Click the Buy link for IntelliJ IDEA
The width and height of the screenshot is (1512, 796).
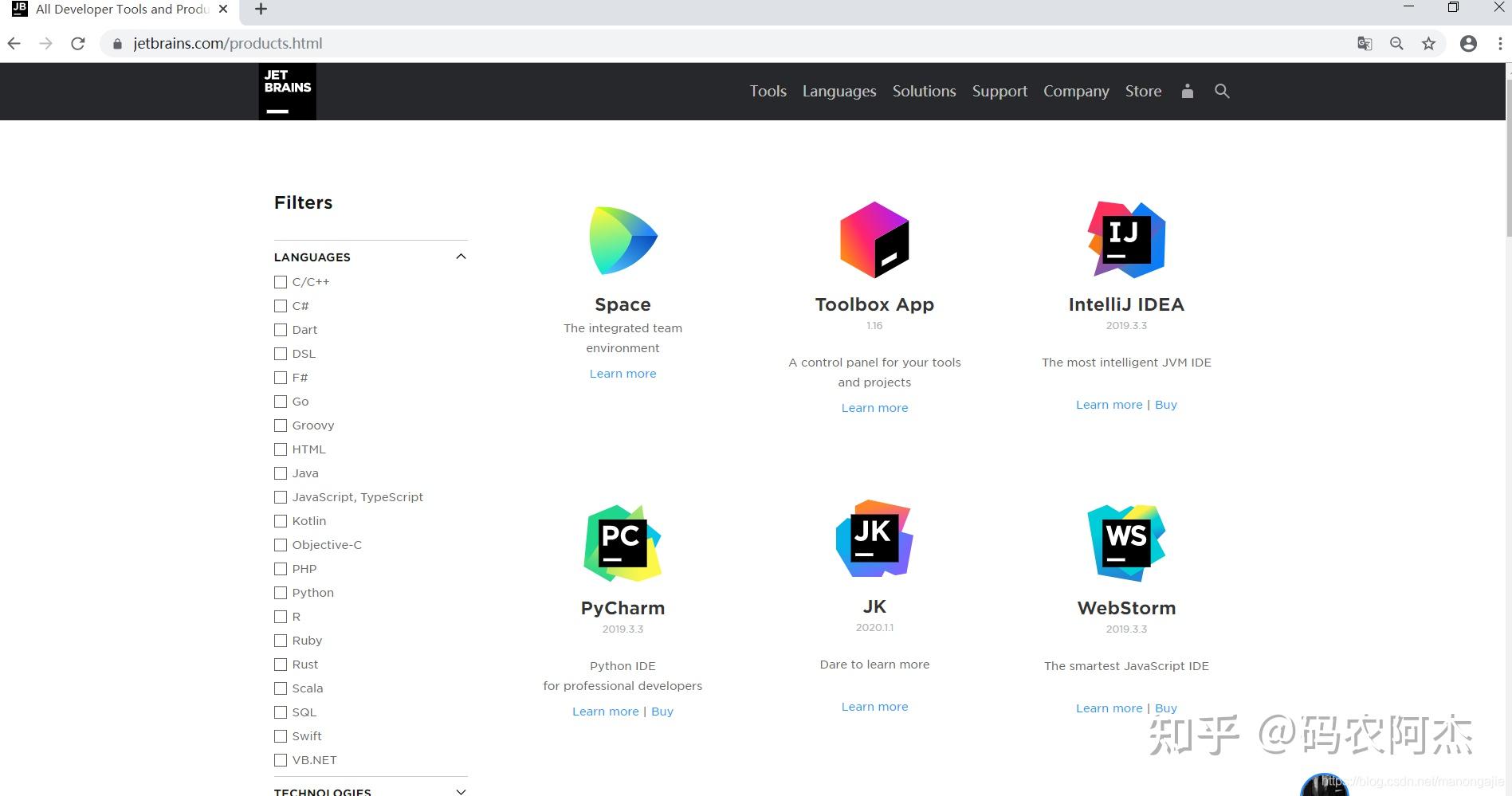[1166, 405]
